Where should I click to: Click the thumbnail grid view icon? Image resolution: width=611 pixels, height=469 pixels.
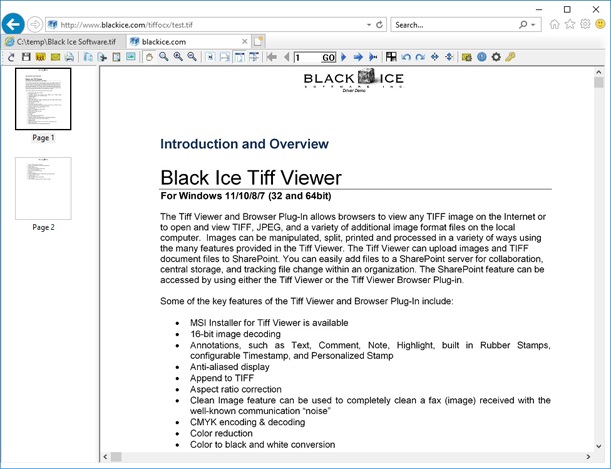391,57
